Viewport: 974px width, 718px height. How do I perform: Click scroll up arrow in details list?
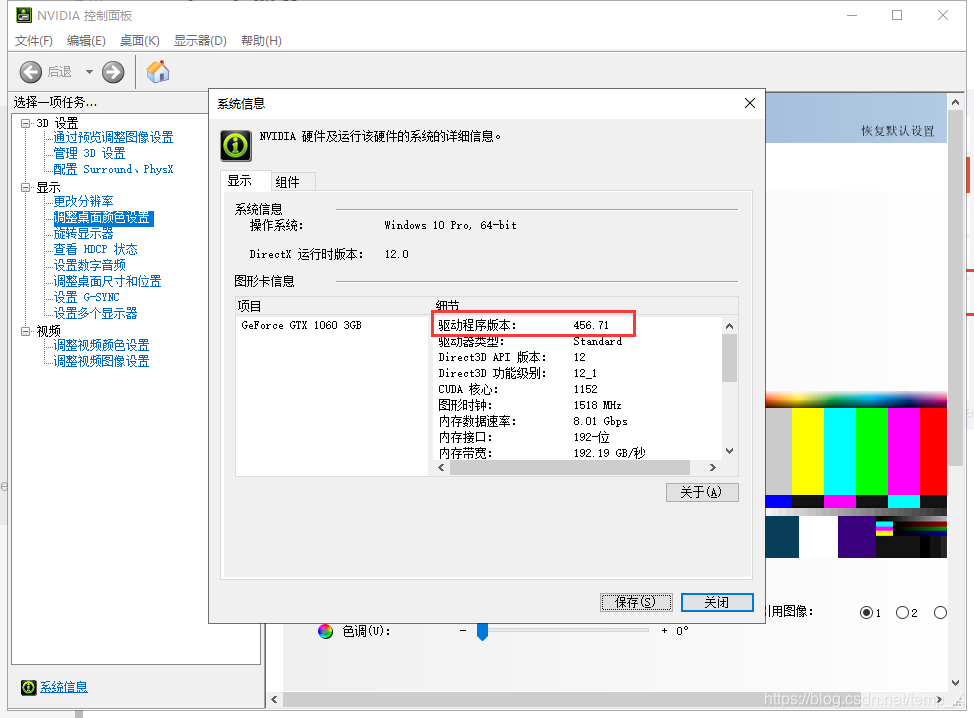(x=730, y=326)
